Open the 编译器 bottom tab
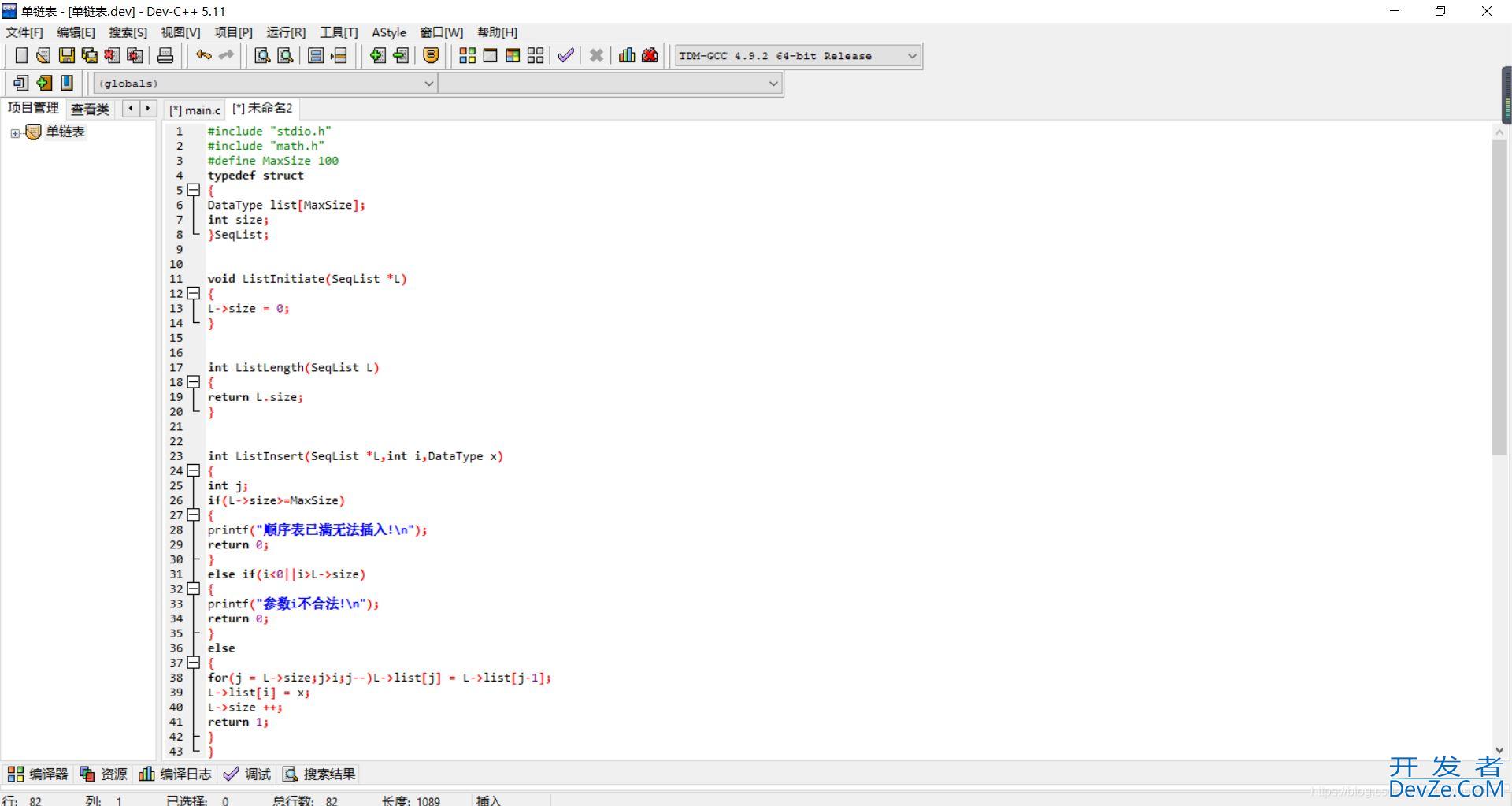The image size is (1512, 806). [x=38, y=774]
